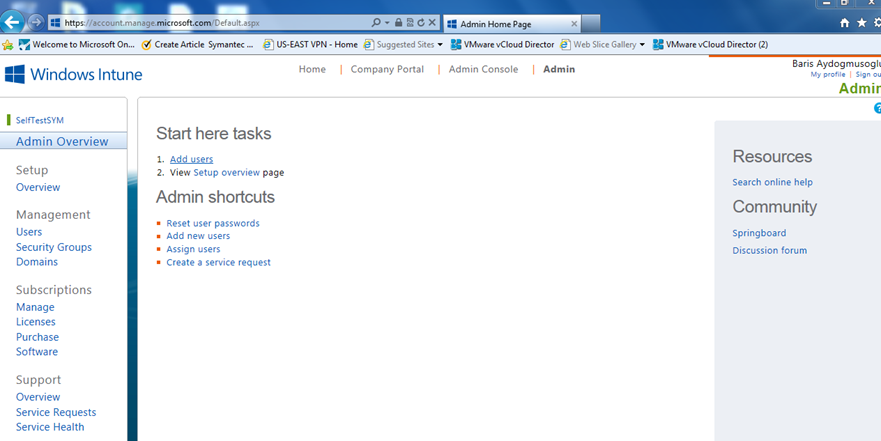Go to Home in top navigation

[312, 69]
